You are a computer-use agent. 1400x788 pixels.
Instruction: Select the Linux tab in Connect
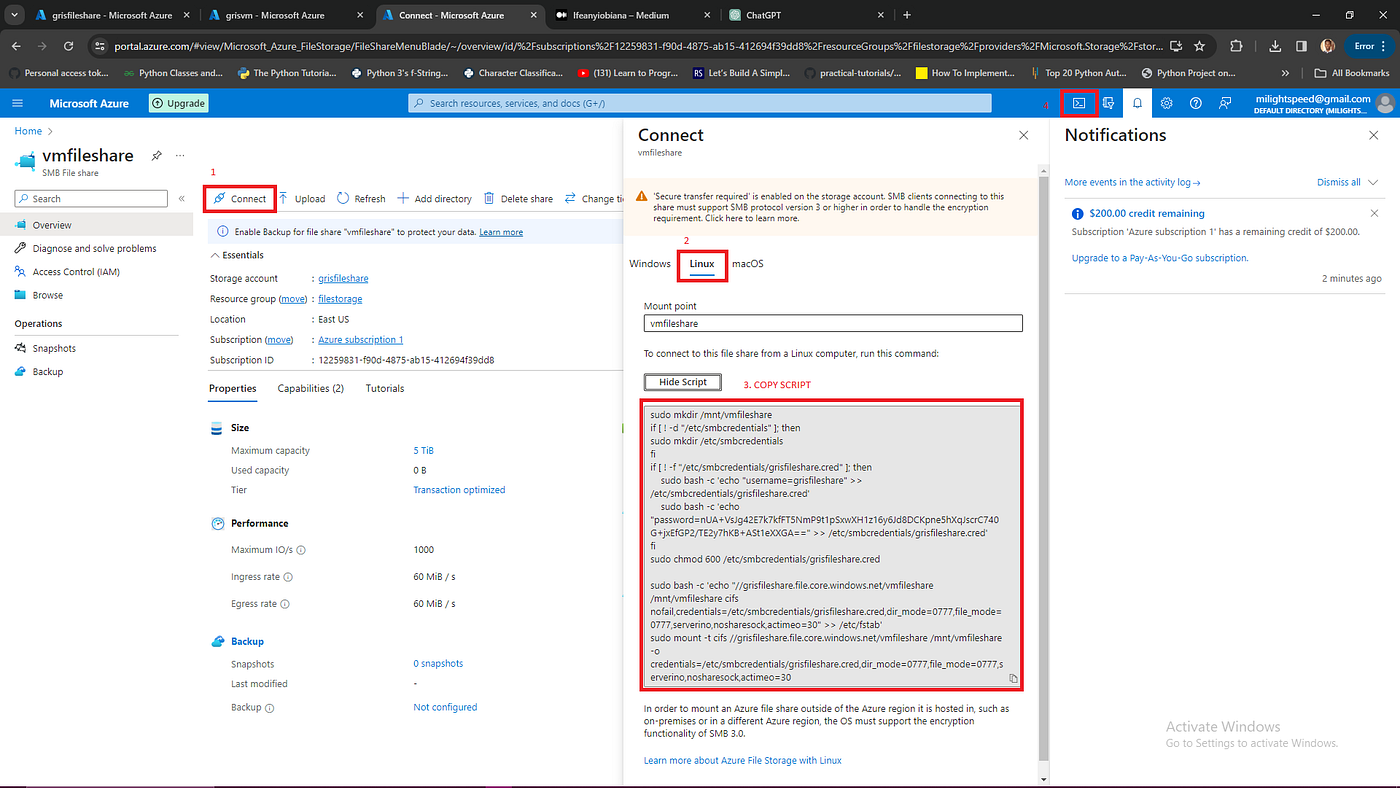(702, 264)
